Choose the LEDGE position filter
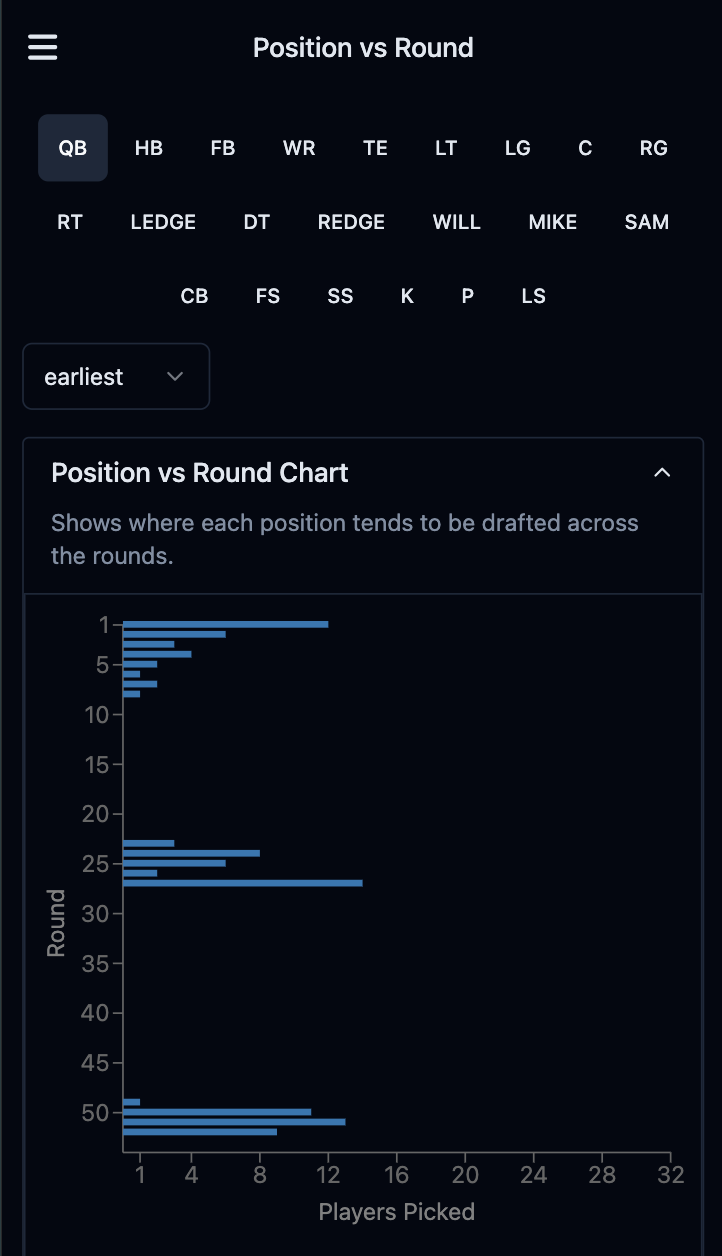722x1256 pixels. pos(163,221)
